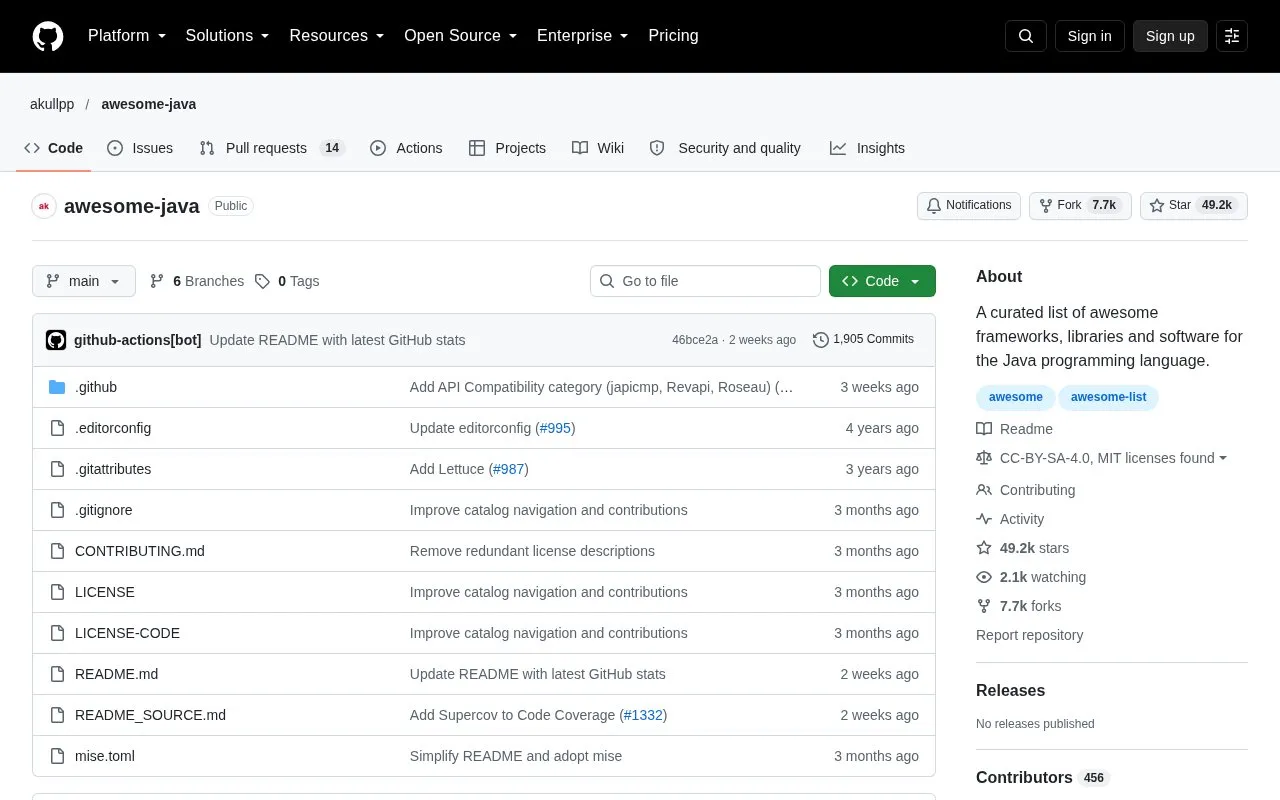This screenshot has width=1280, height=800.
Task: Switch to the Projects tab
Action: click(507, 148)
